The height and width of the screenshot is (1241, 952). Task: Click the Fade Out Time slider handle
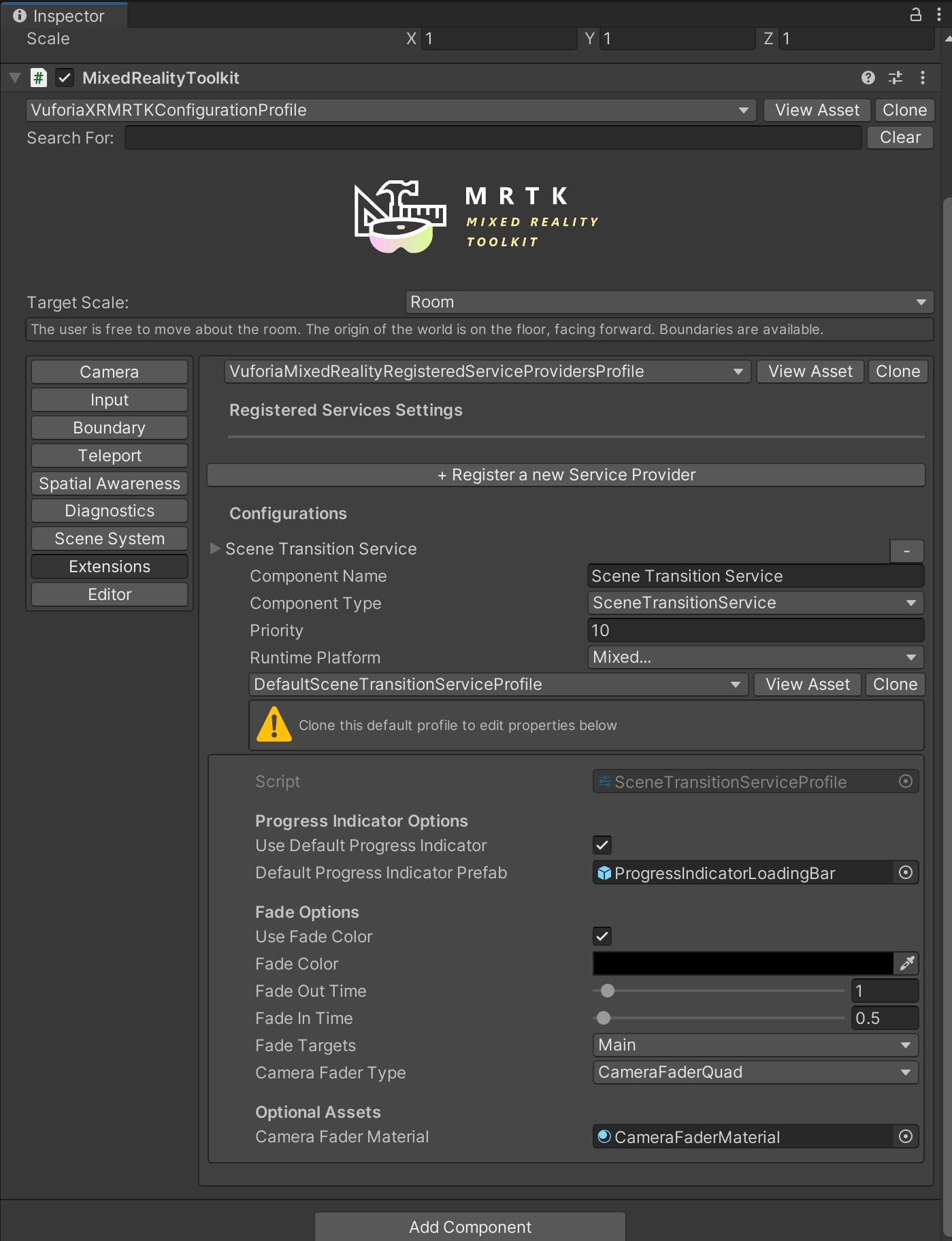coord(608,991)
